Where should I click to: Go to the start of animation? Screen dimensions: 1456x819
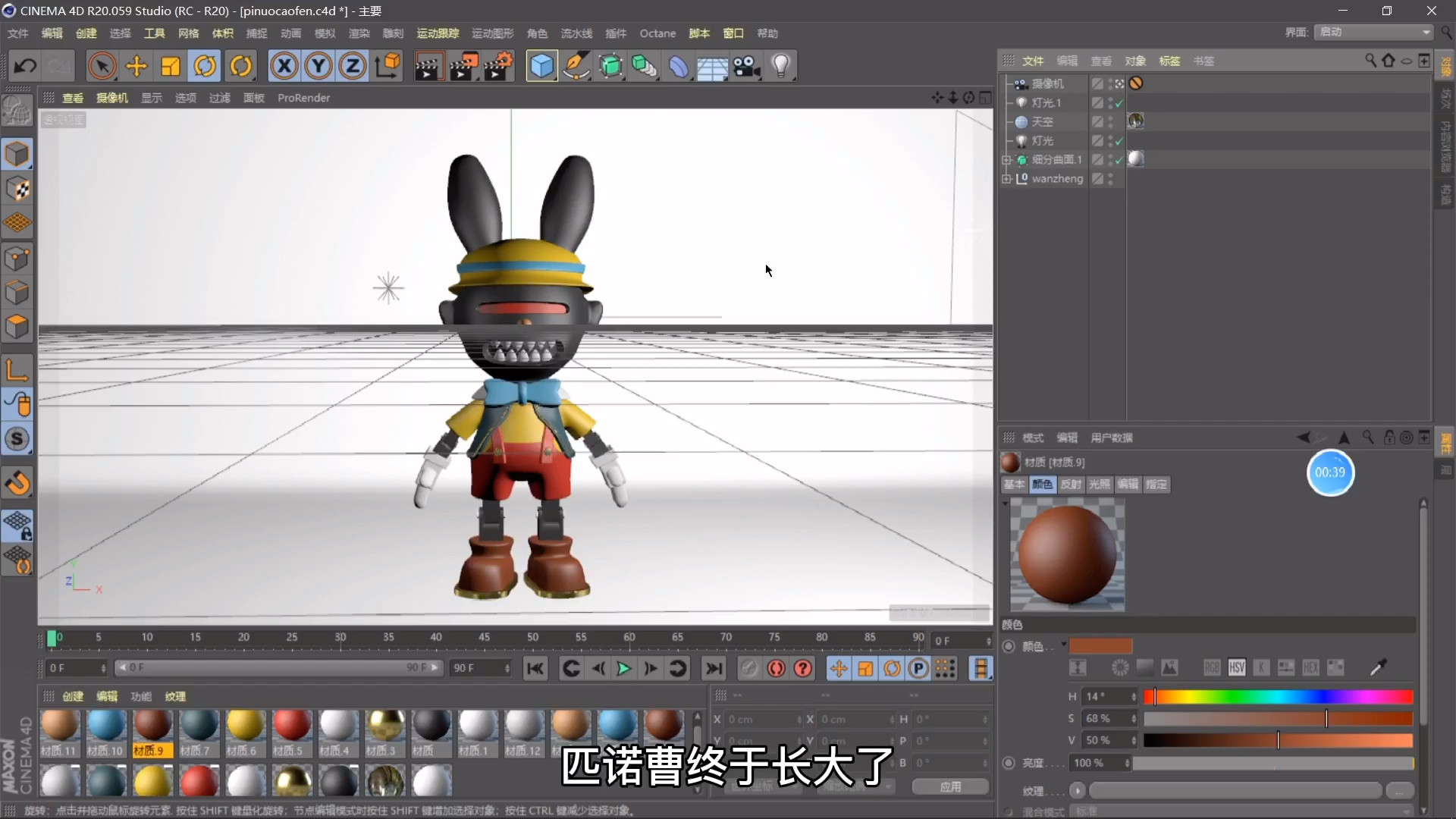click(535, 668)
